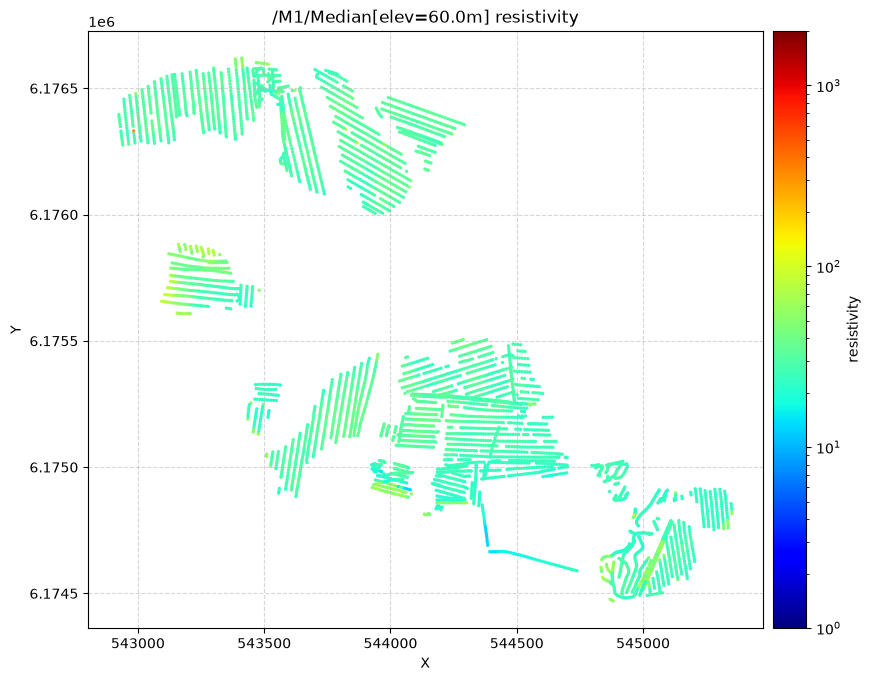Image resolution: width=870 pixels, height=681 pixels.
Task: Click the plot title text
Action: (425, 17)
